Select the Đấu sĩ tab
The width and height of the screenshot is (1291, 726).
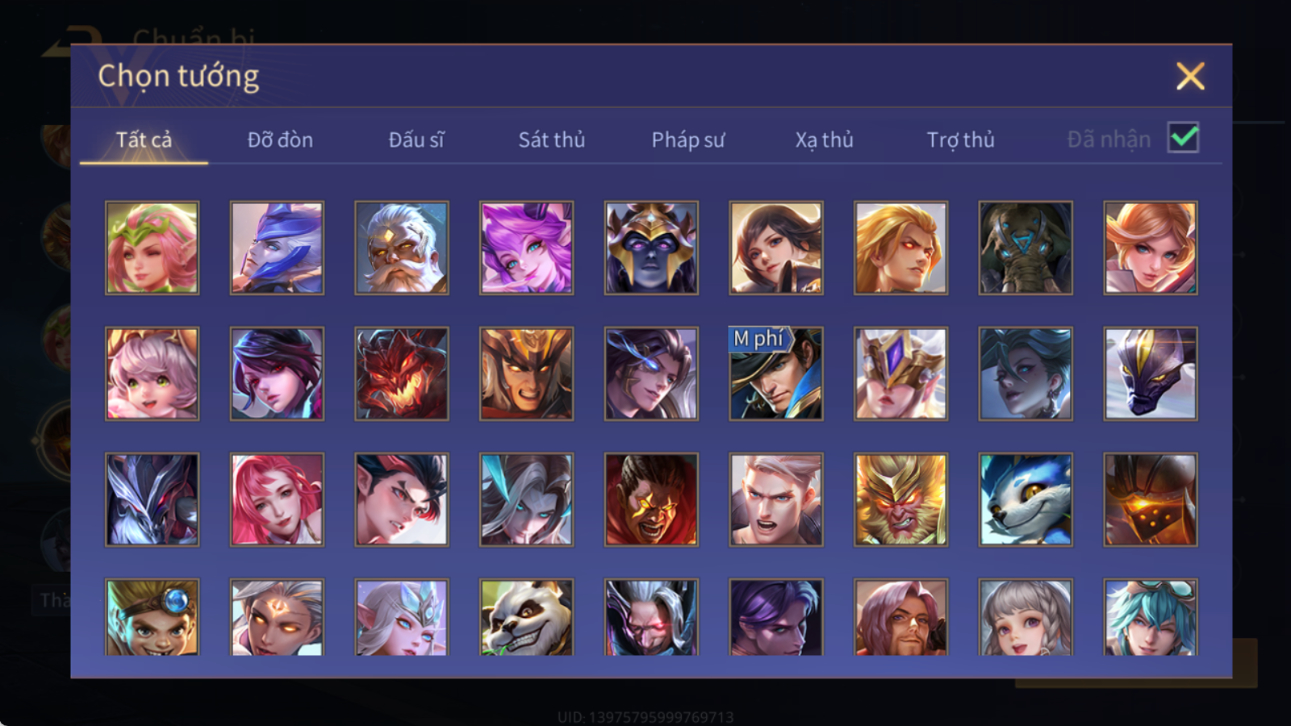(416, 140)
